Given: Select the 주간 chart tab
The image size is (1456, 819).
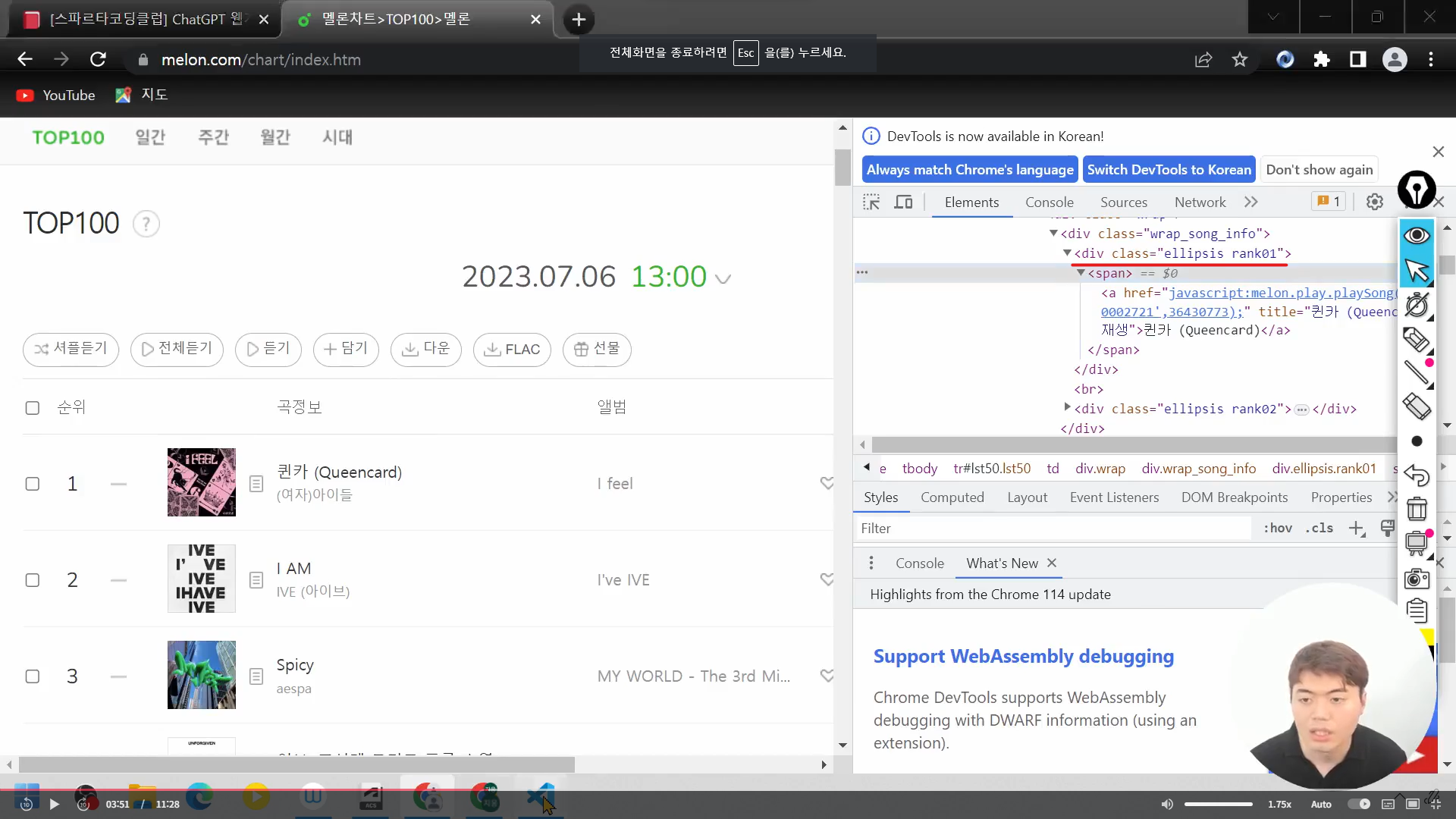Looking at the screenshot, I should 213,137.
